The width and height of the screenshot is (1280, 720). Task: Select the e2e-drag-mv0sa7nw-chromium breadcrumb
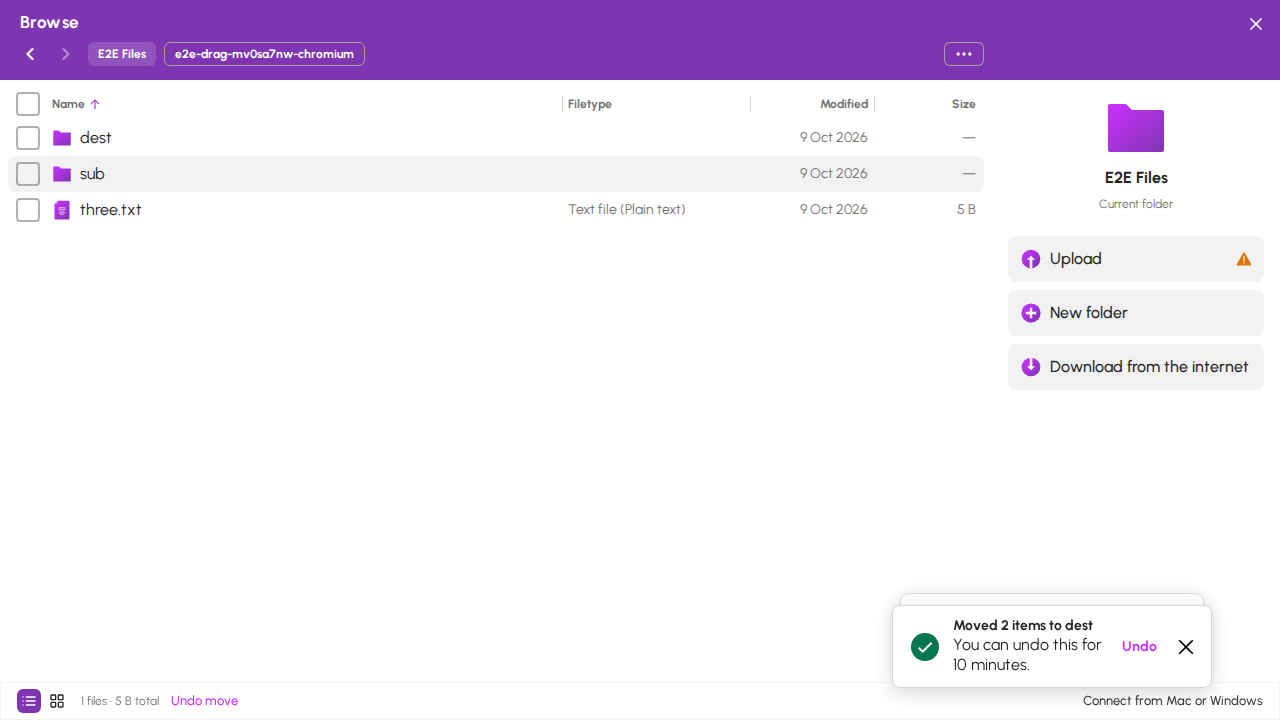[x=264, y=54]
